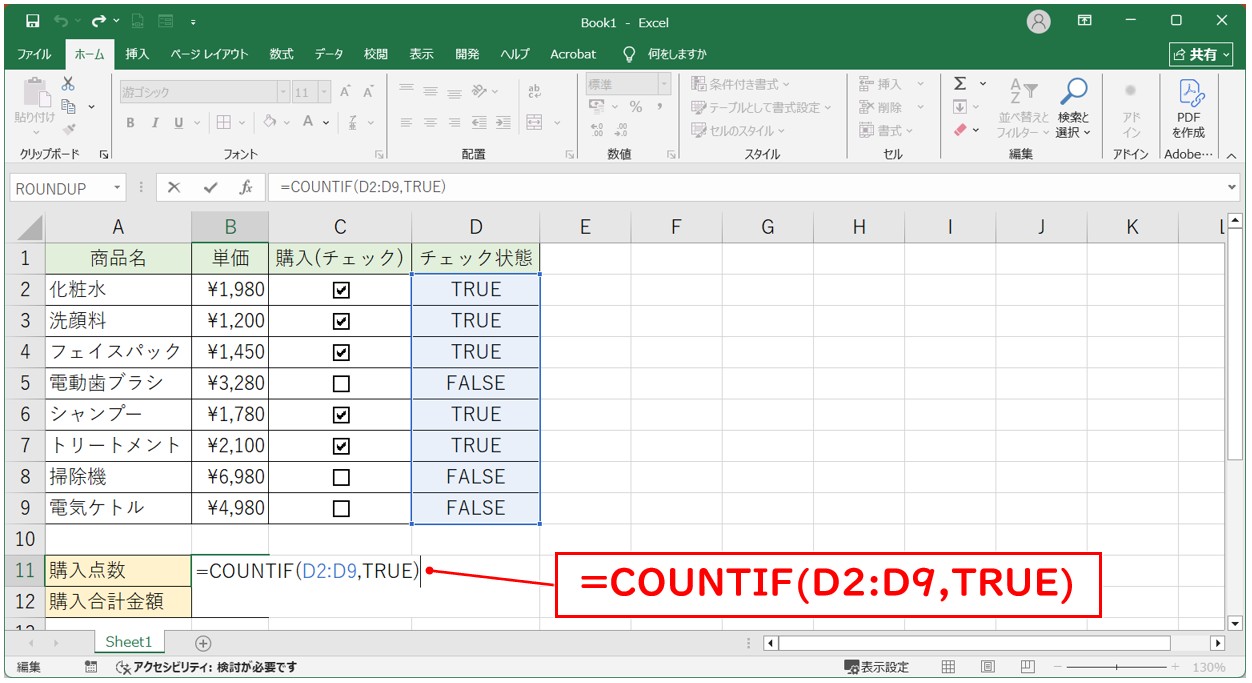This screenshot has height=683, width=1252.
Task: Uncheck the フェイスパック purchase checkbox
Action: (x=341, y=352)
